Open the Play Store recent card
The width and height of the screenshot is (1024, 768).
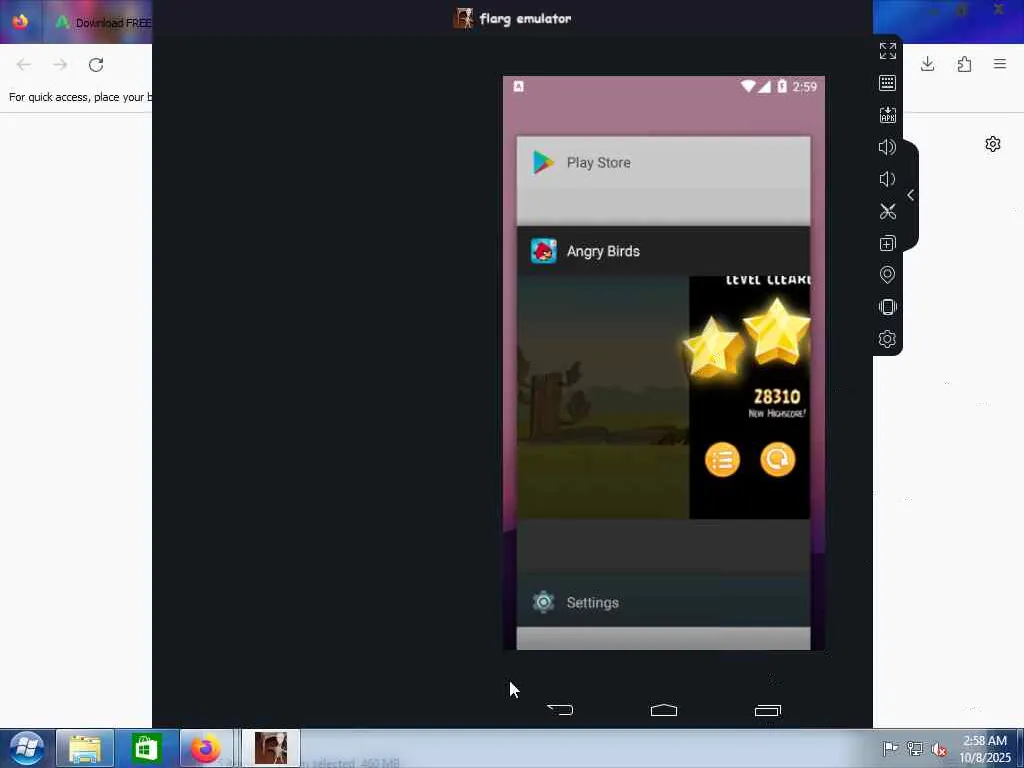pos(664,181)
